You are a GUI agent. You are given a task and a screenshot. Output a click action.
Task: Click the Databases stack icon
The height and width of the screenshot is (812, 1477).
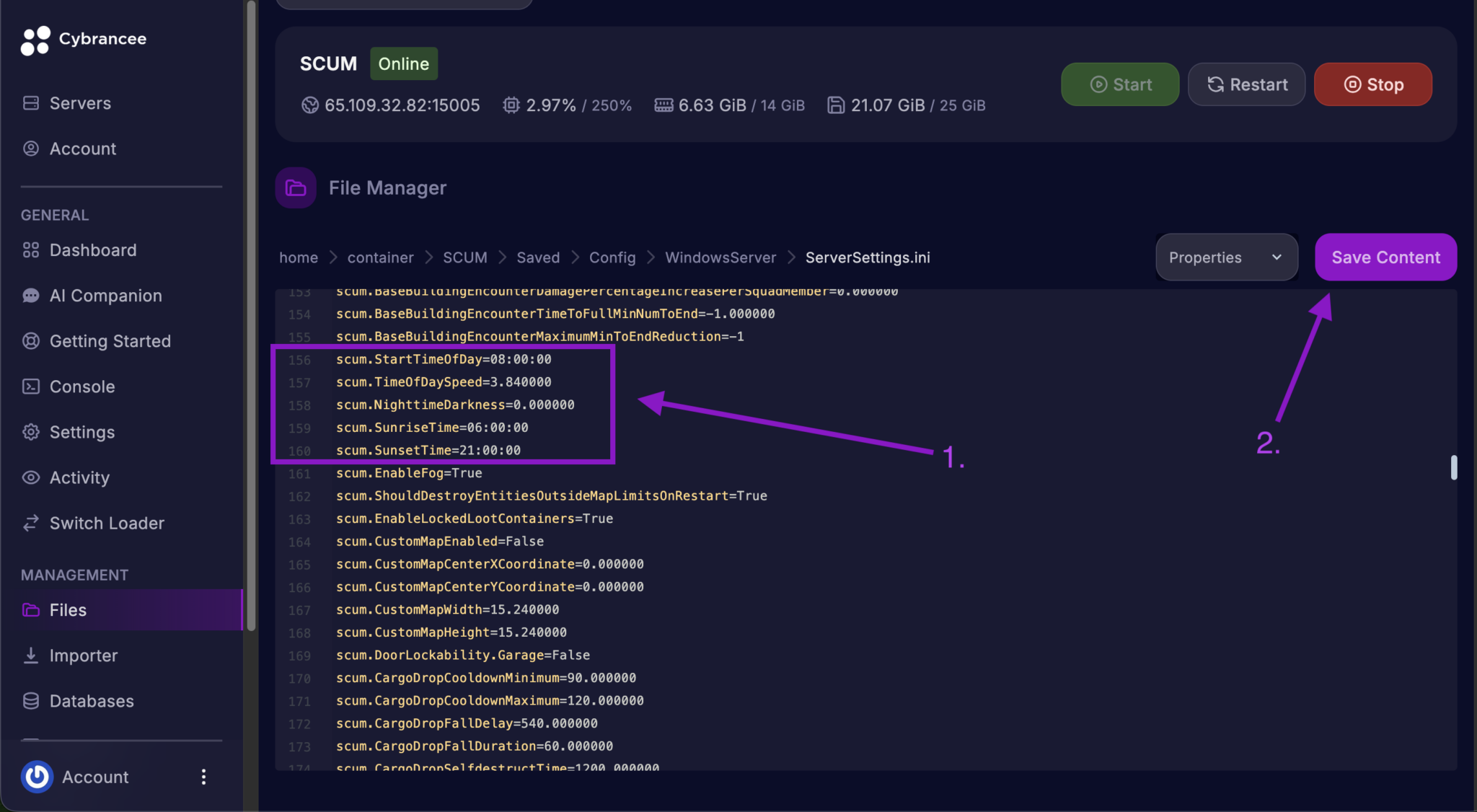pos(31,701)
